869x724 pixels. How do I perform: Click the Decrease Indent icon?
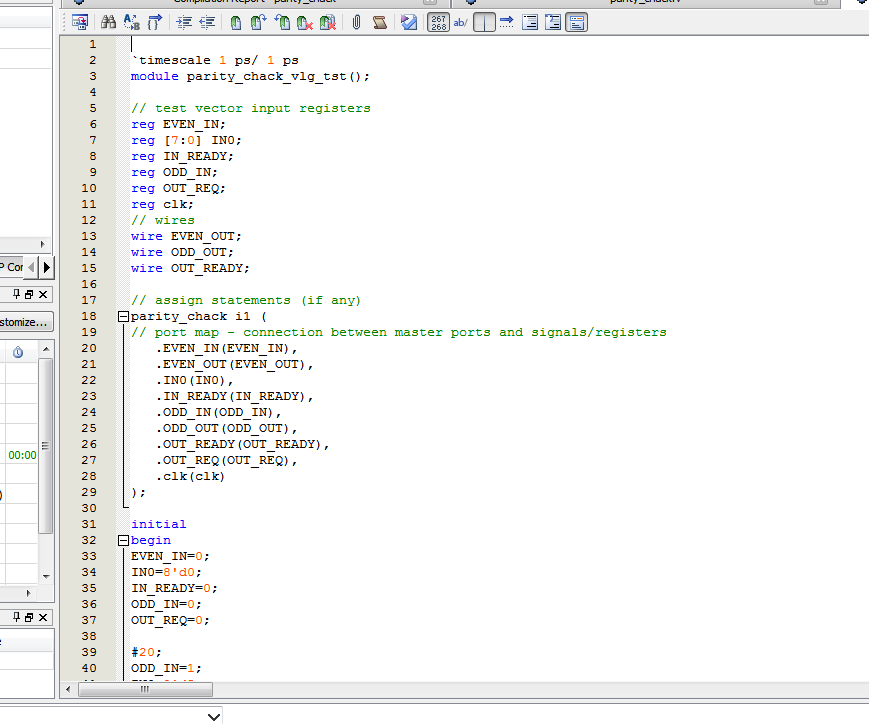[207, 22]
